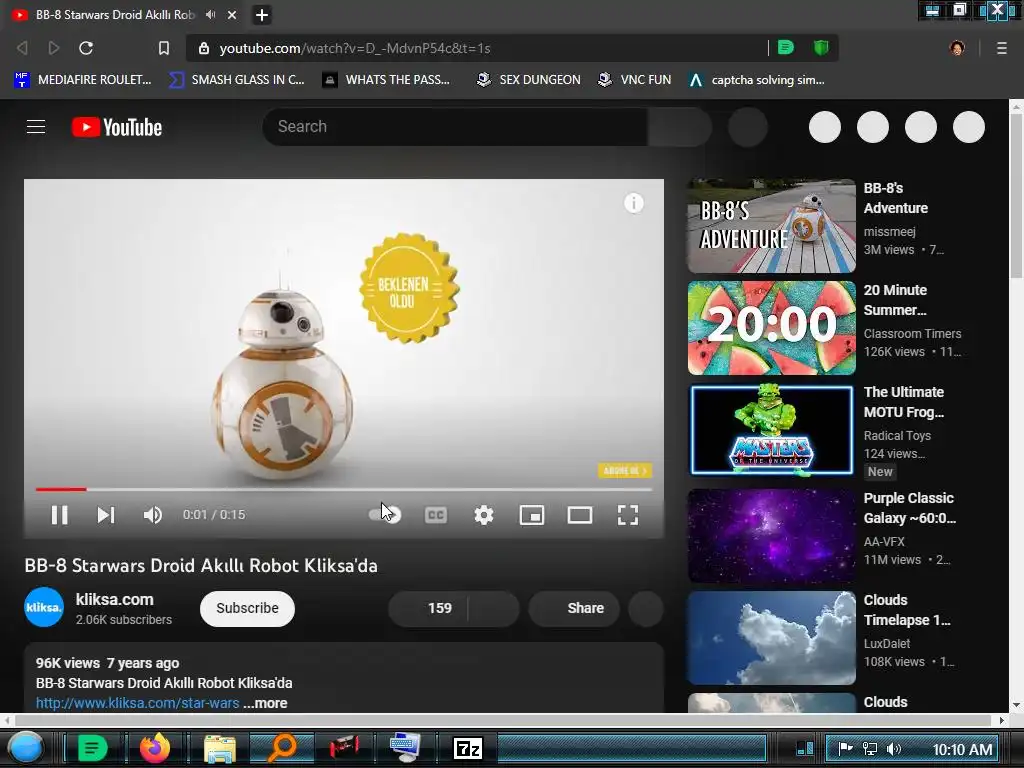
Task: Click the yellow Abone Ol badge on video
Action: [x=625, y=471]
